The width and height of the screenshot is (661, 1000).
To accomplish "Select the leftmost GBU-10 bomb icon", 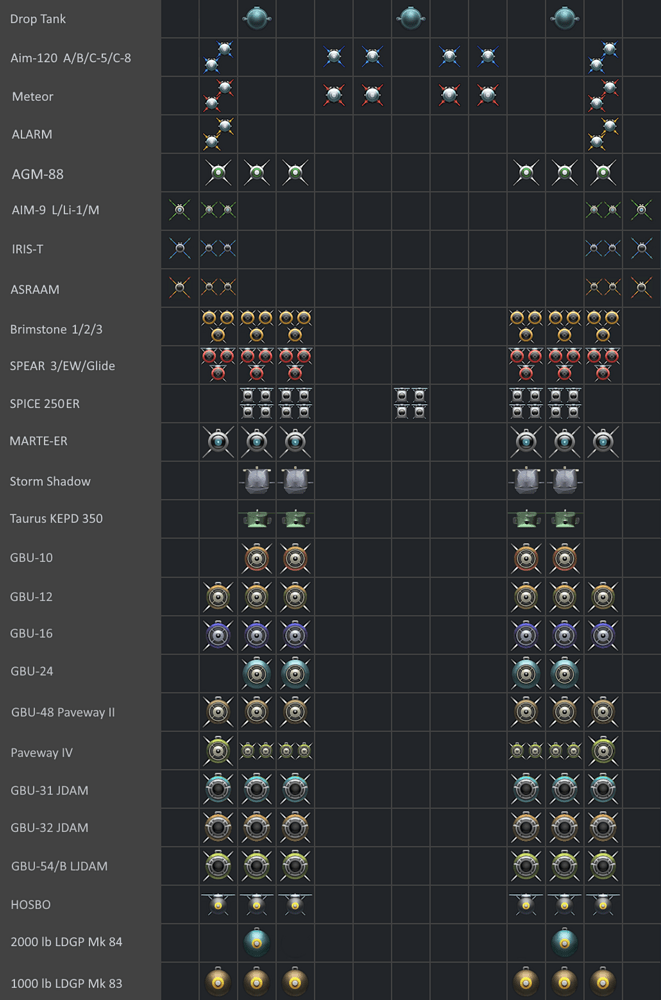I will 256,558.
